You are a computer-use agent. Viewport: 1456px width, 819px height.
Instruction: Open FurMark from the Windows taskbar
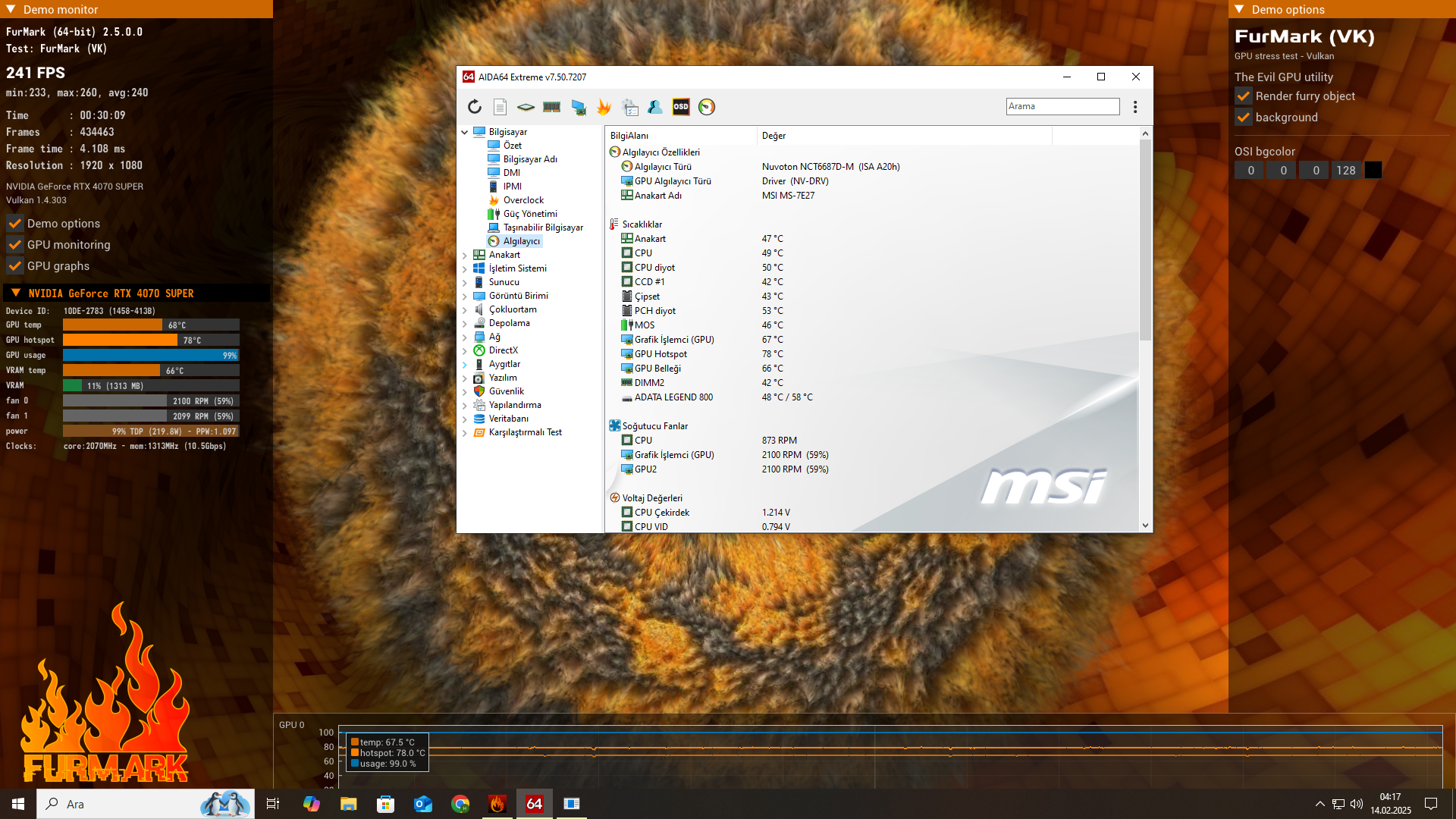point(497,804)
